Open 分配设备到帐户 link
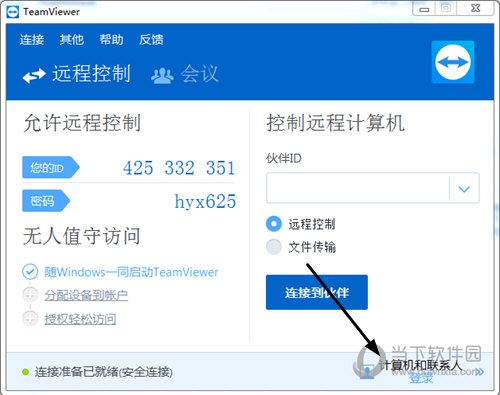500x395 pixels. (x=86, y=295)
